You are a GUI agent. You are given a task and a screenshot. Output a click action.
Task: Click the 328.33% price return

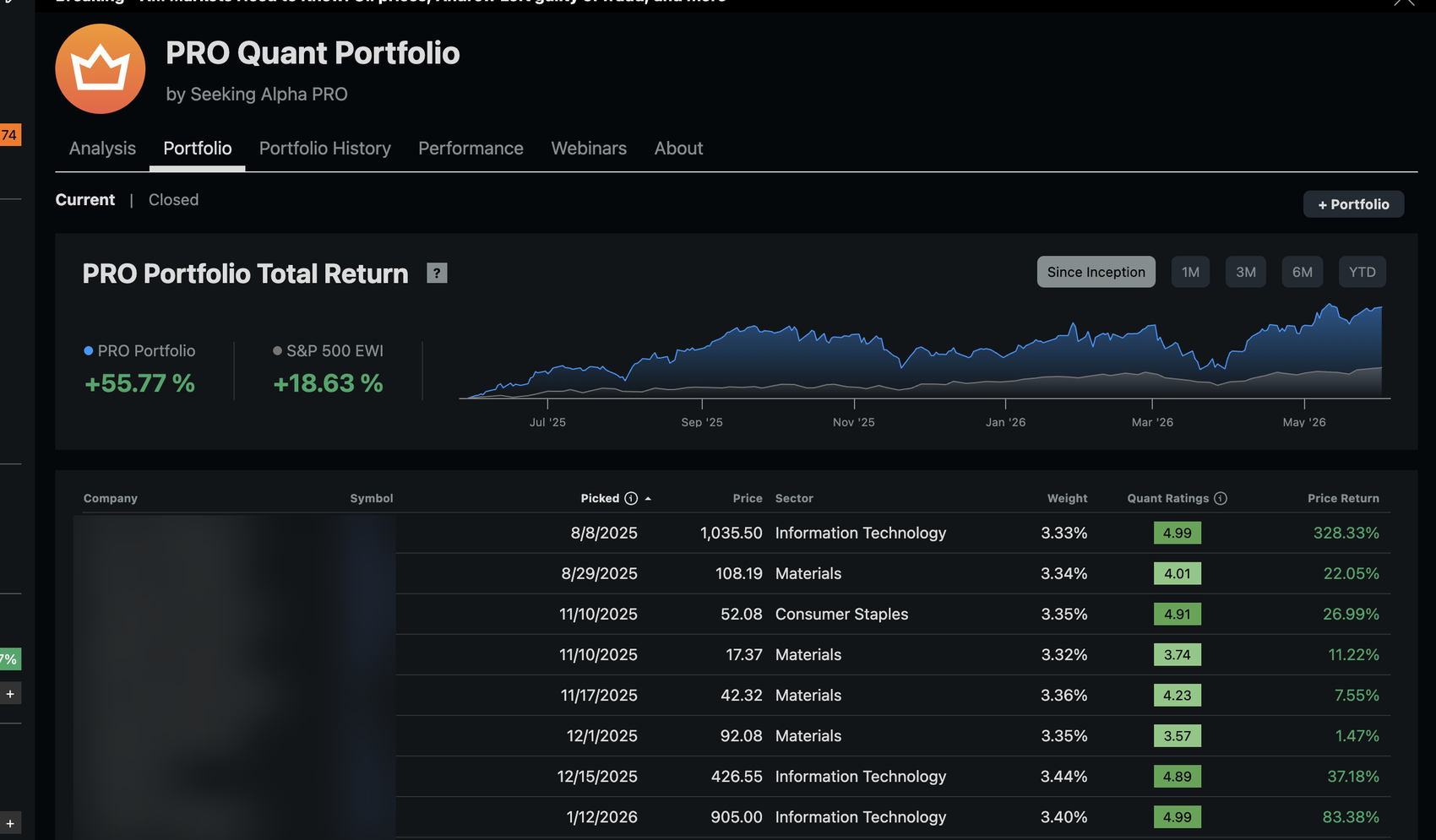pyautogui.click(x=1346, y=533)
